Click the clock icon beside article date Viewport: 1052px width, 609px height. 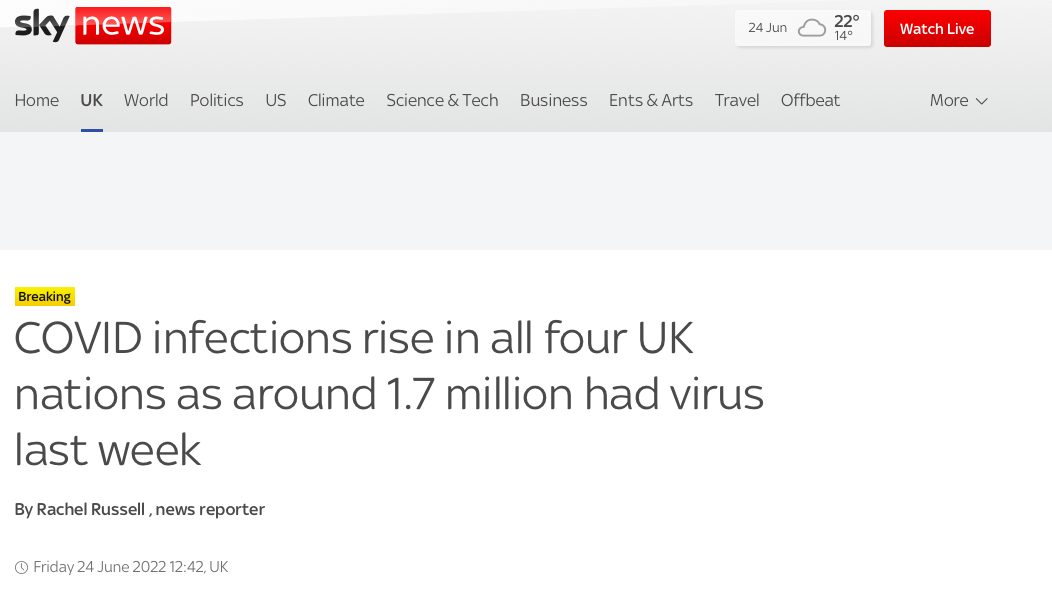click(21, 568)
